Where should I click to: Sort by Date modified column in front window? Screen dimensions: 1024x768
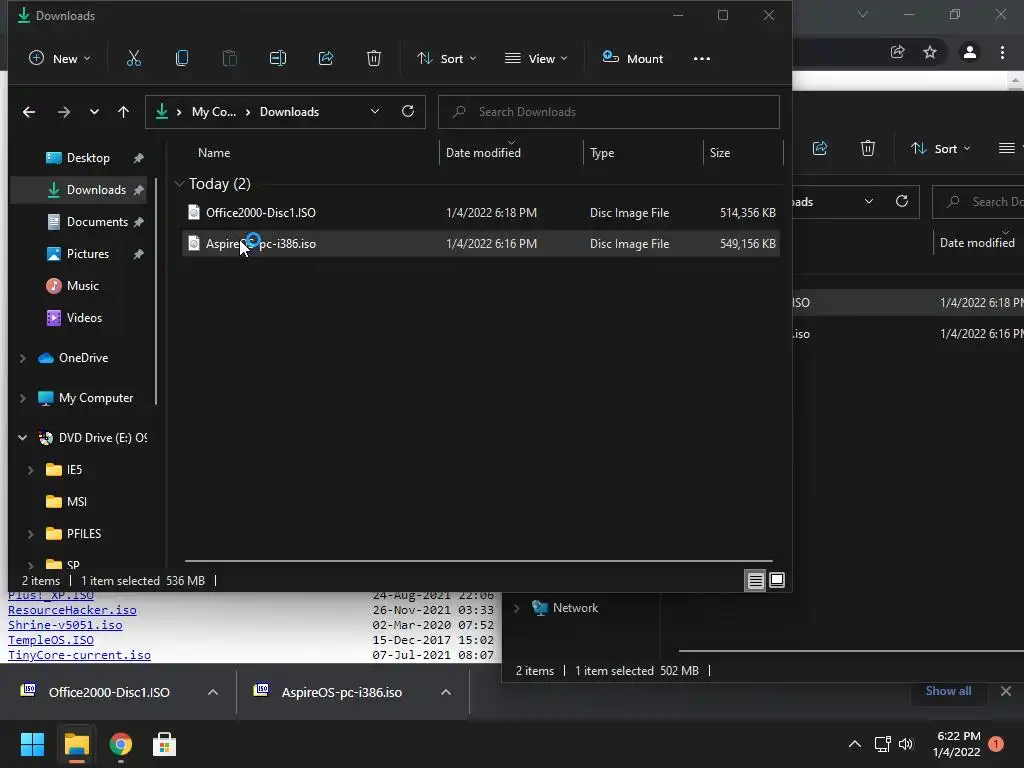(483, 152)
